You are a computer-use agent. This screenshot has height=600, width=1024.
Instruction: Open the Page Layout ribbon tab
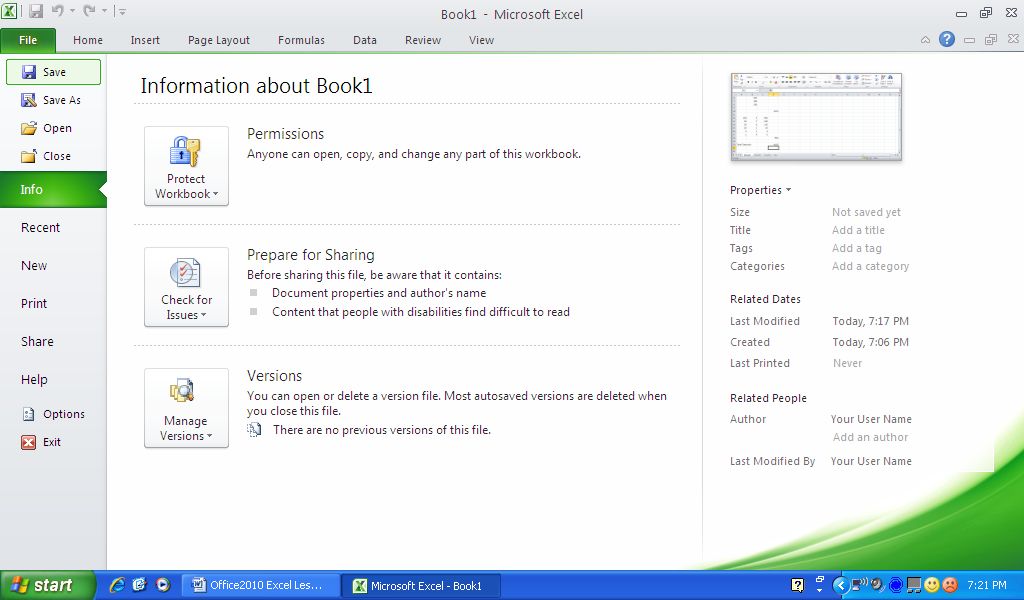click(x=219, y=40)
